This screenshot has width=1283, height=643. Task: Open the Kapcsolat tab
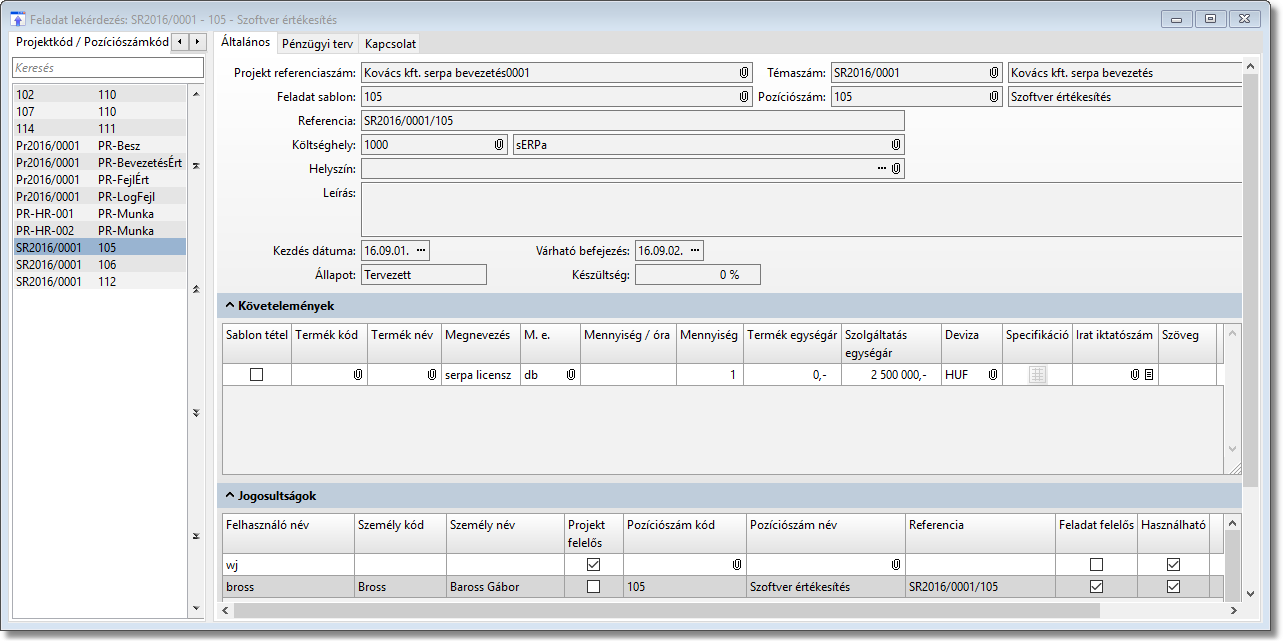[x=390, y=44]
